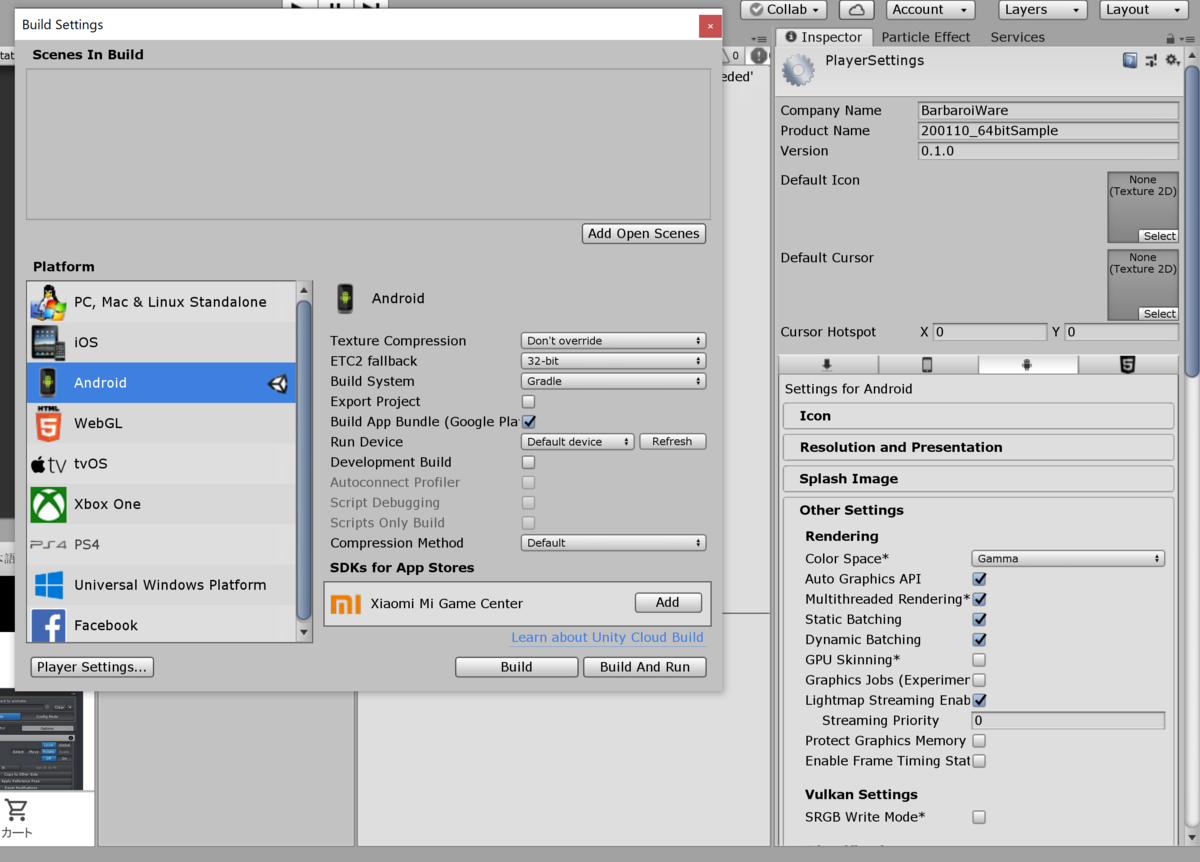Select the PC, Mac & Linux Standalone platform icon

pyautogui.click(x=48, y=302)
